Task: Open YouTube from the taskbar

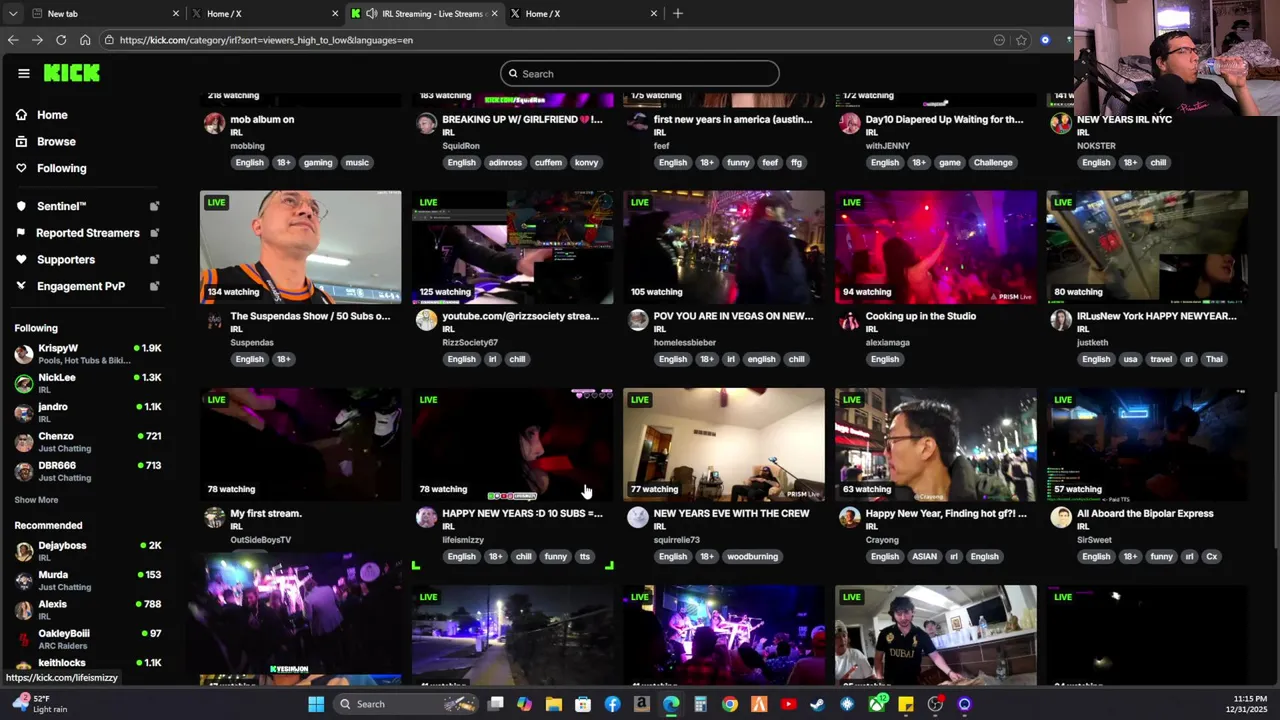Action: point(789,704)
